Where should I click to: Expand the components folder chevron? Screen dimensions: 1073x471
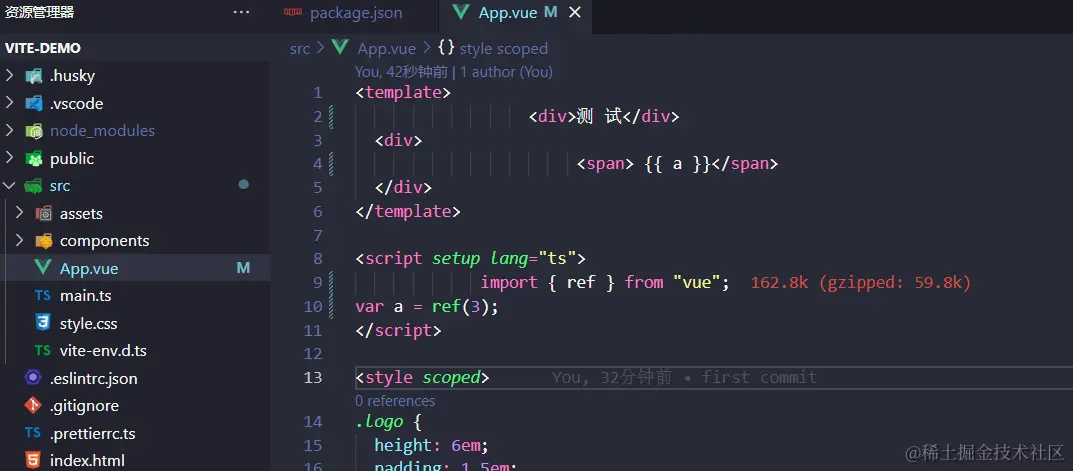[20, 240]
